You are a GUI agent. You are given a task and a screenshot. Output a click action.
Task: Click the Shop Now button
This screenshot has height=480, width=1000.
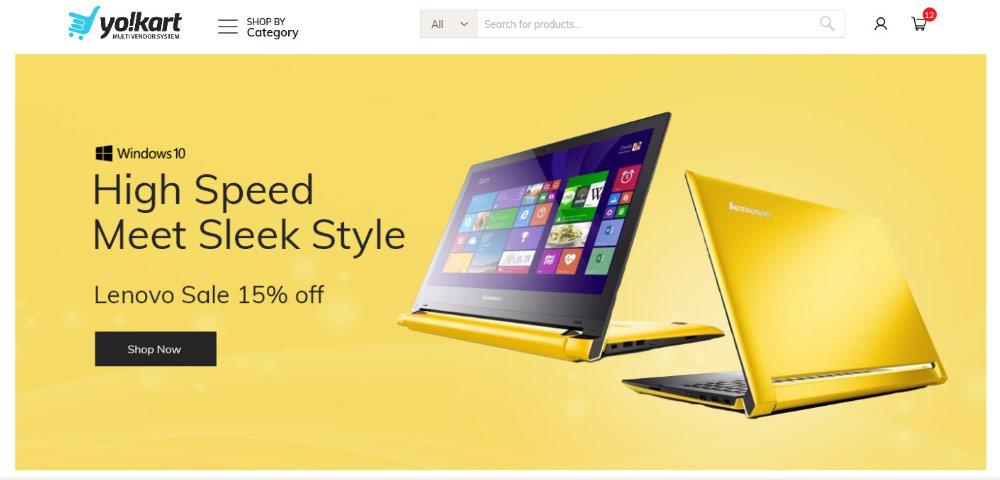pos(156,349)
